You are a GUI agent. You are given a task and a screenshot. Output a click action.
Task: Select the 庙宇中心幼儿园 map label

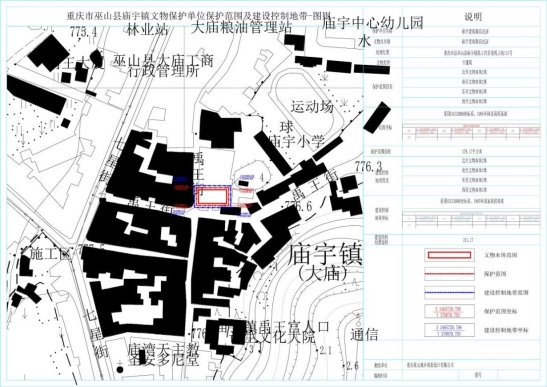pos(373,23)
